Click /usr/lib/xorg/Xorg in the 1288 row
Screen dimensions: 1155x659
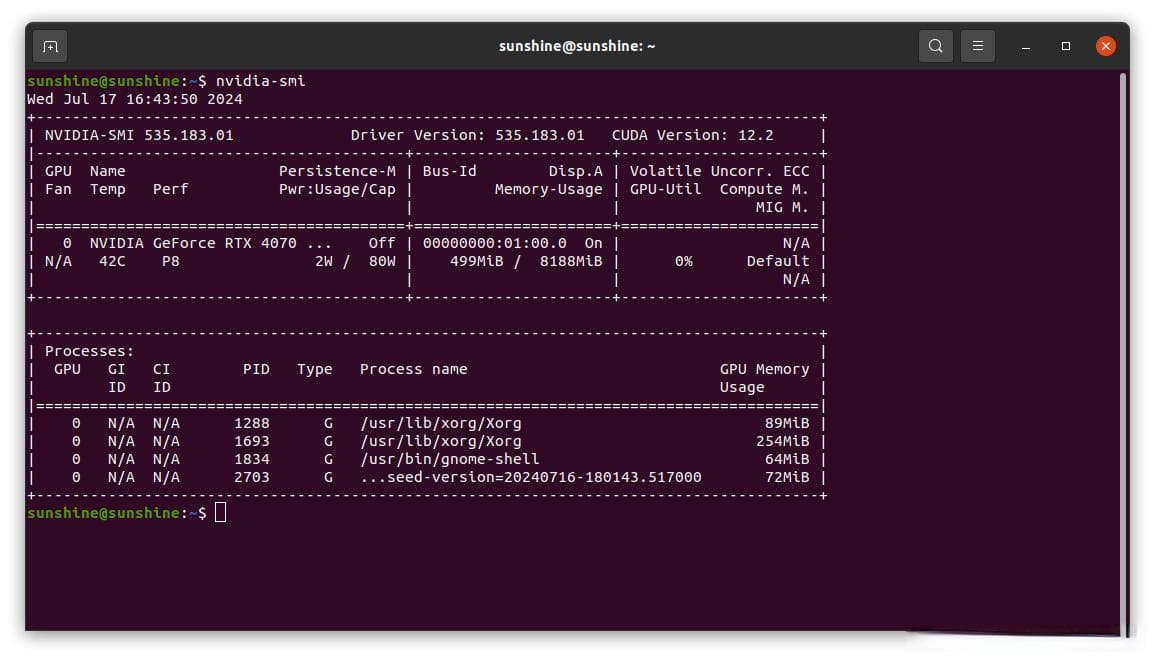(440, 423)
